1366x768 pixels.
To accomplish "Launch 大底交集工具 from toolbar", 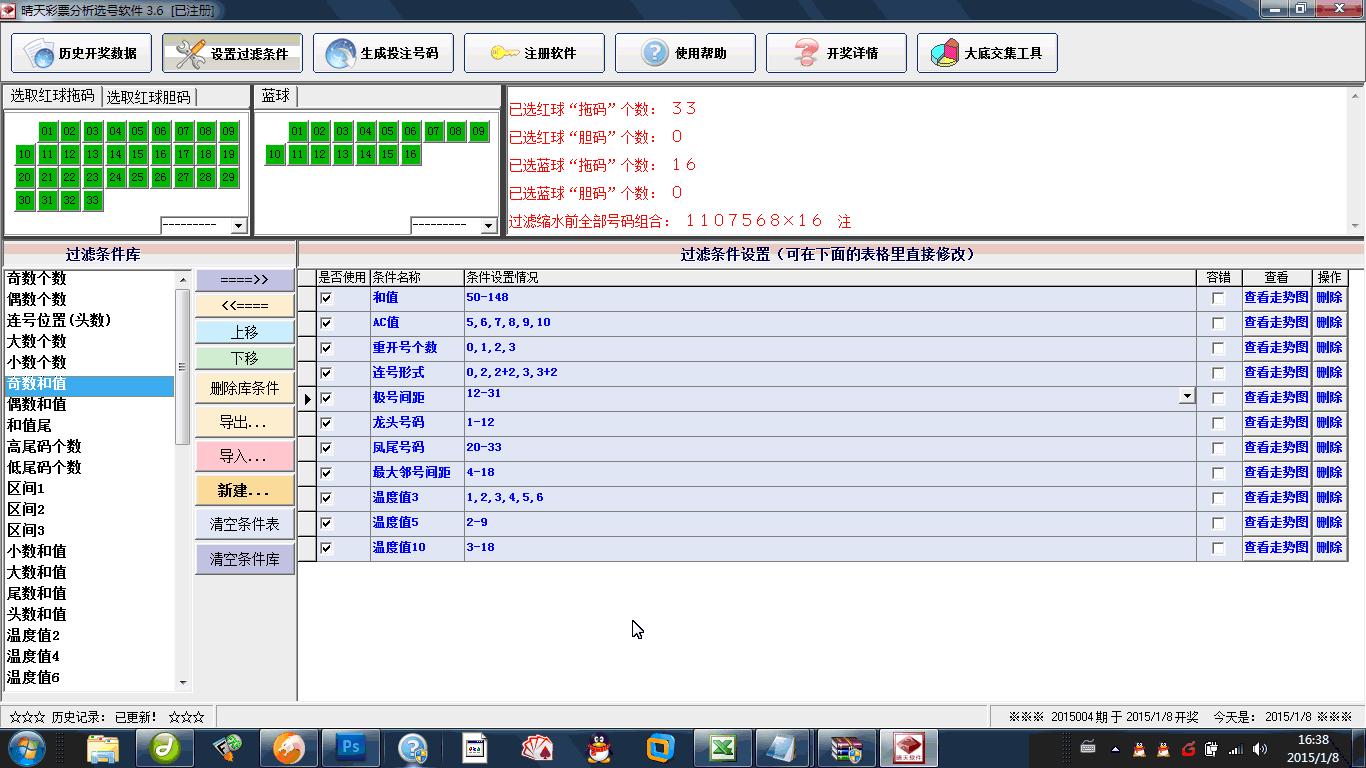I will pyautogui.click(x=987, y=53).
